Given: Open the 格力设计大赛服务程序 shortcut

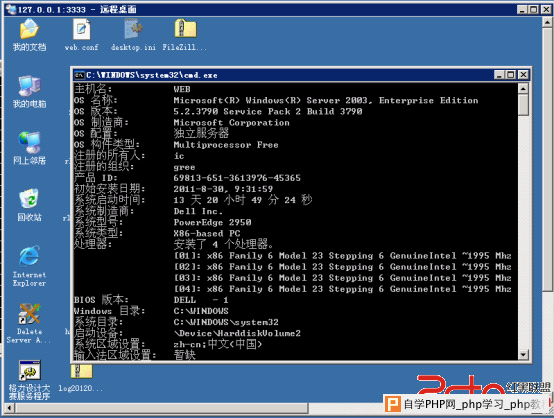Looking at the screenshot, I should point(30,371).
